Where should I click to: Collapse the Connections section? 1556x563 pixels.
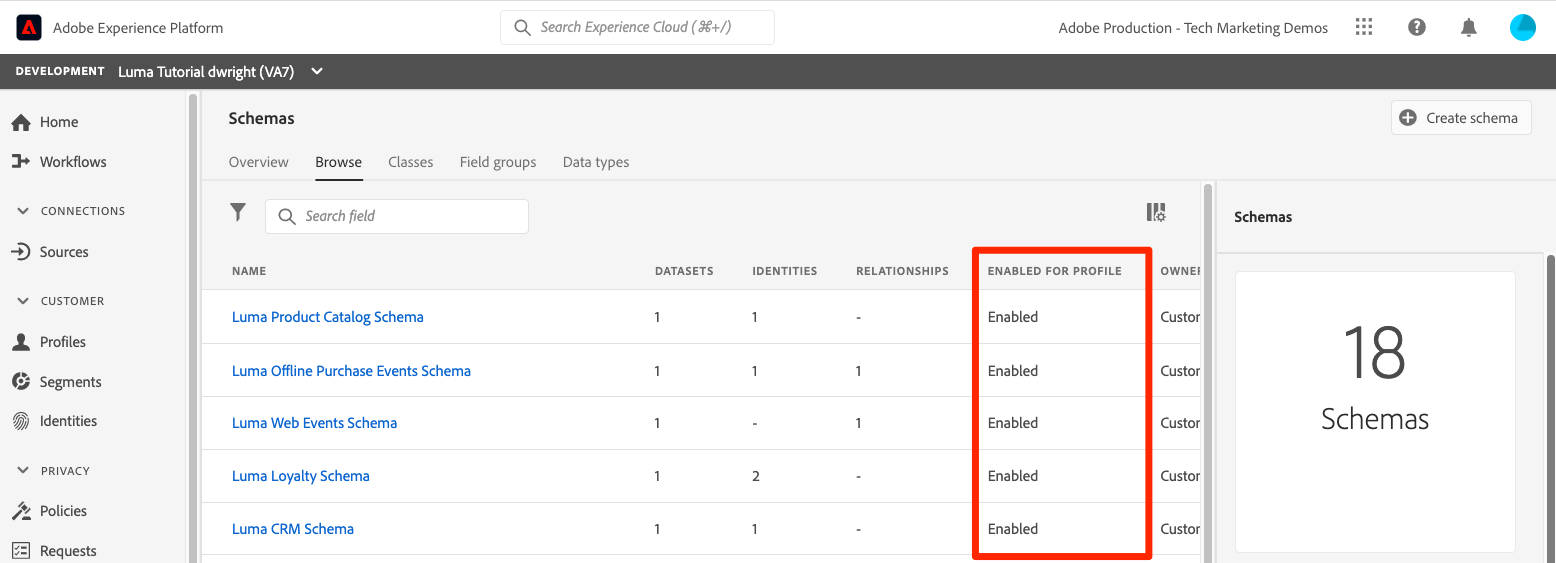[24, 211]
